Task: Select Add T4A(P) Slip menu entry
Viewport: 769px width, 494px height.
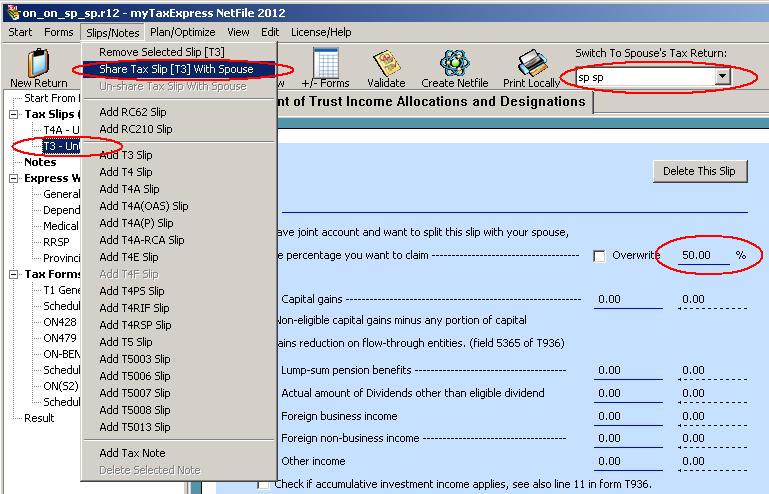Action: [179, 223]
